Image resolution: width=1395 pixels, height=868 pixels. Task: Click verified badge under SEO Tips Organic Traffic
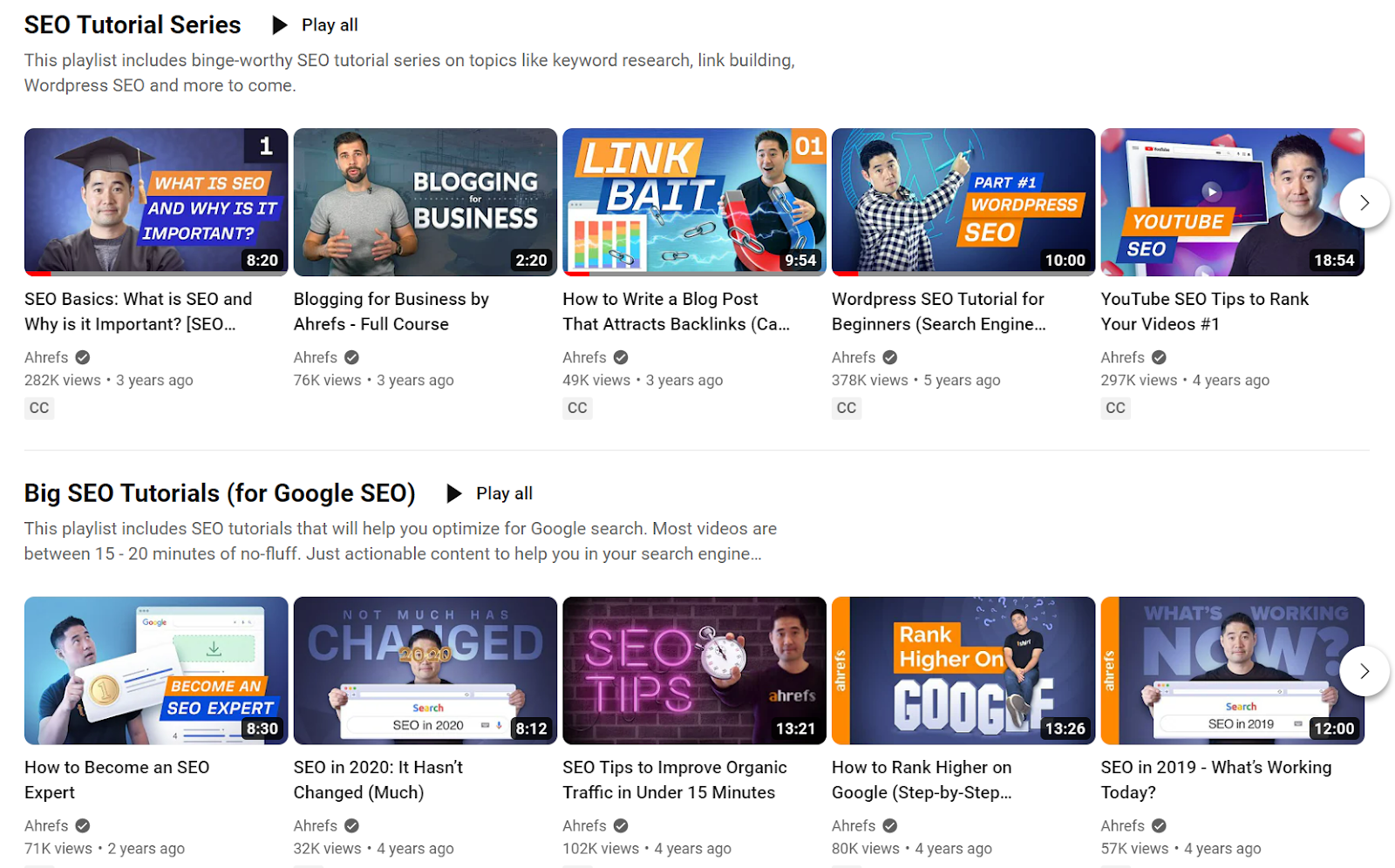pos(621,825)
